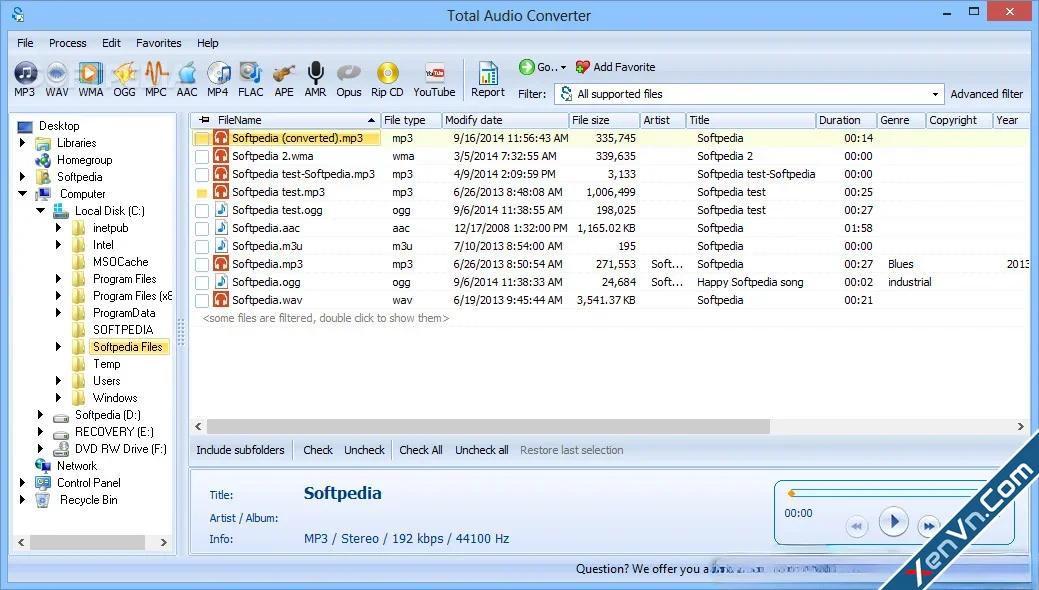
Task: Click the Recycle Bin icon
Action: (x=42, y=500)
